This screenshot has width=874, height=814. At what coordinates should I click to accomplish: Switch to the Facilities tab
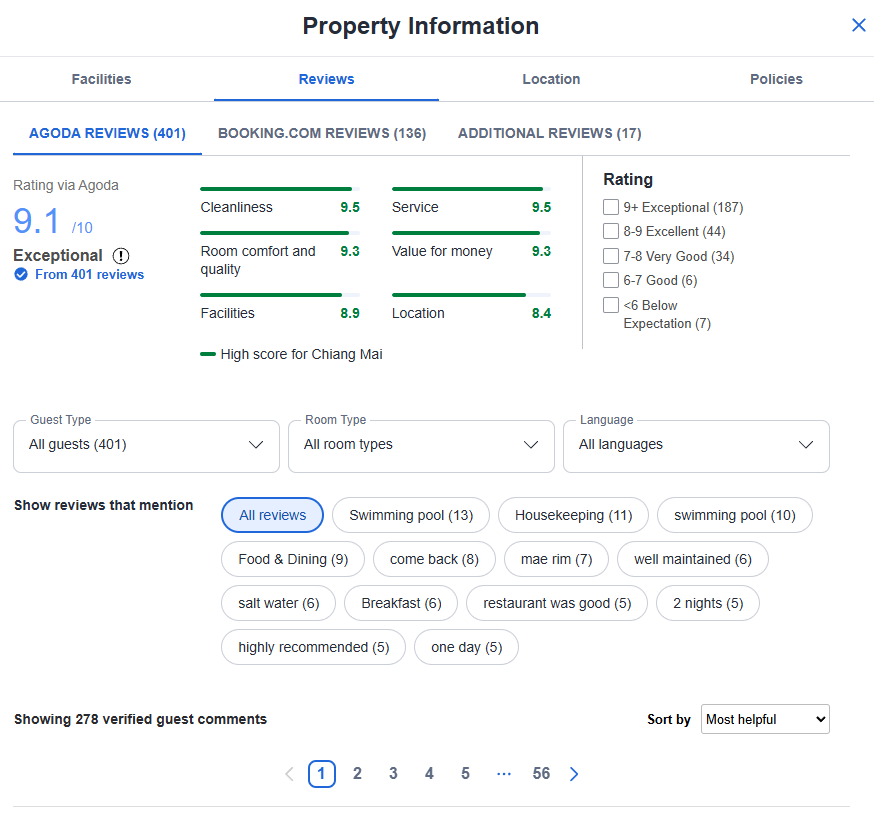click(x=101, y=79)
